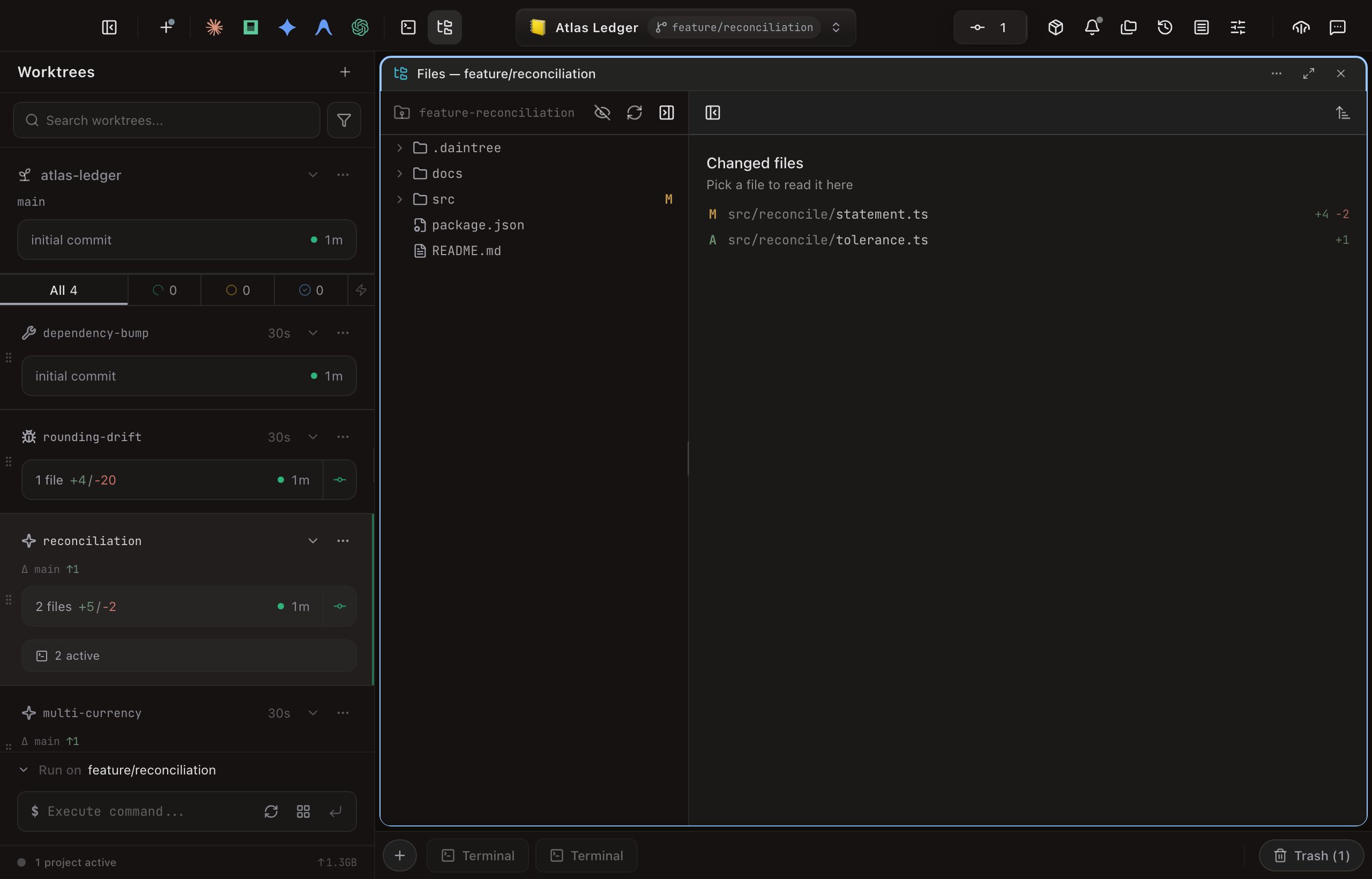
Task: Open the command grid icon in run bar
Action: 303,811
